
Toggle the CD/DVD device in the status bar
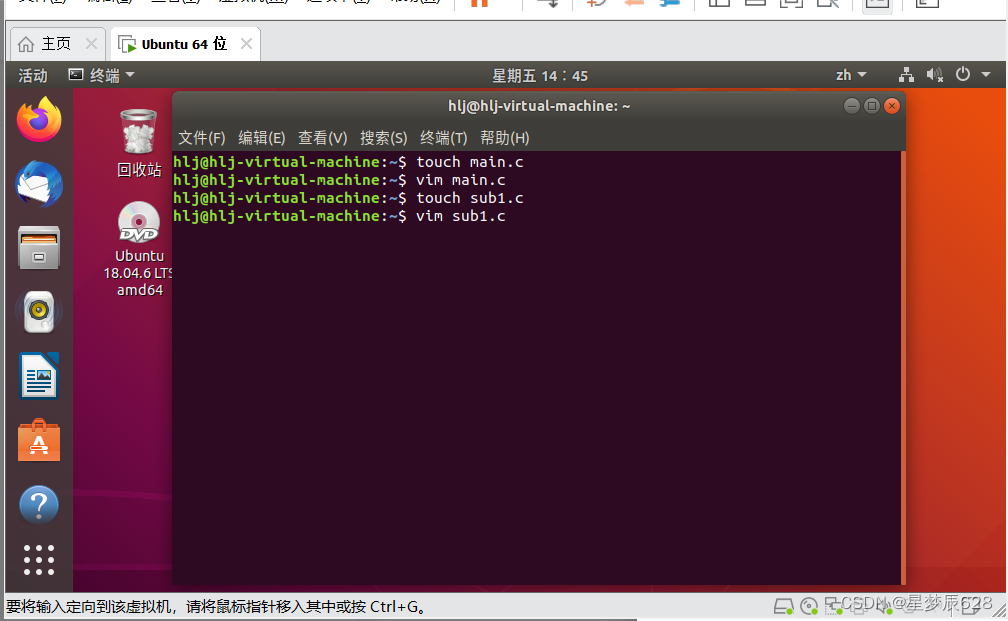point(808,605)
